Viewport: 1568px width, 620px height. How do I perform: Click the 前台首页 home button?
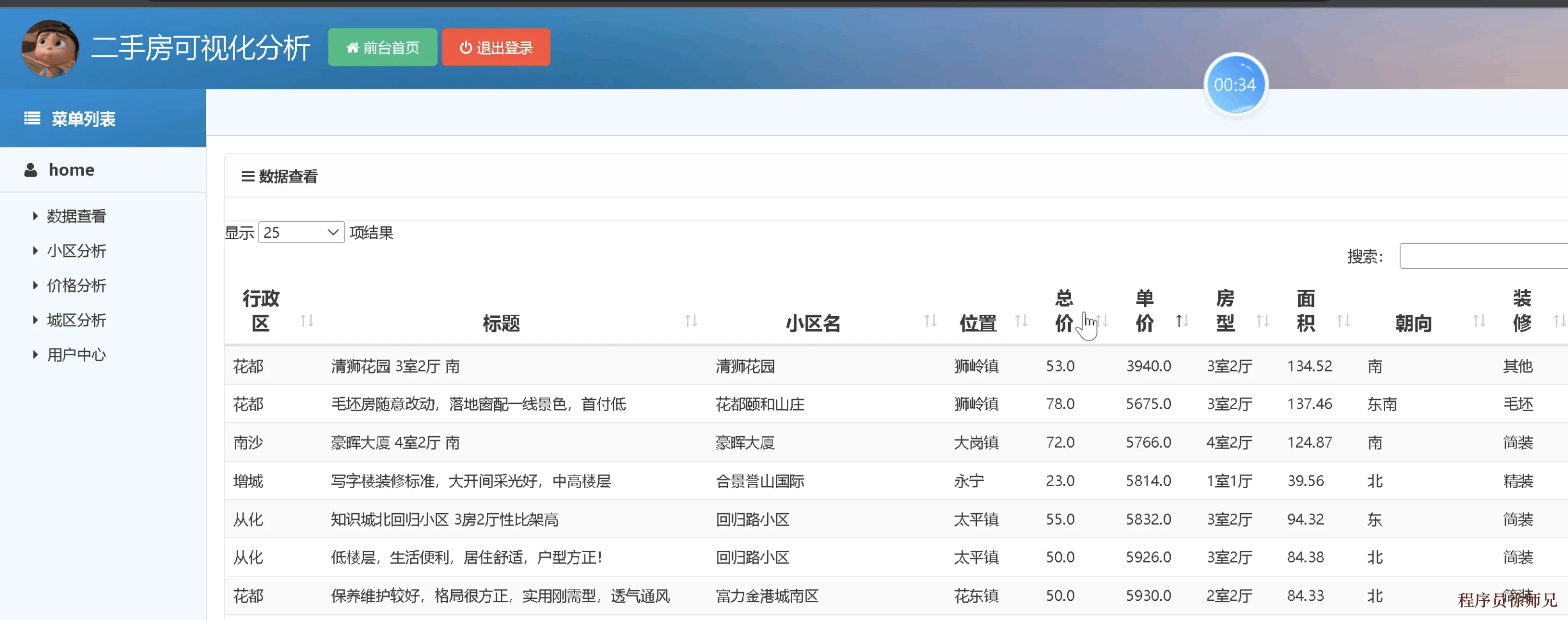(382, 48)
